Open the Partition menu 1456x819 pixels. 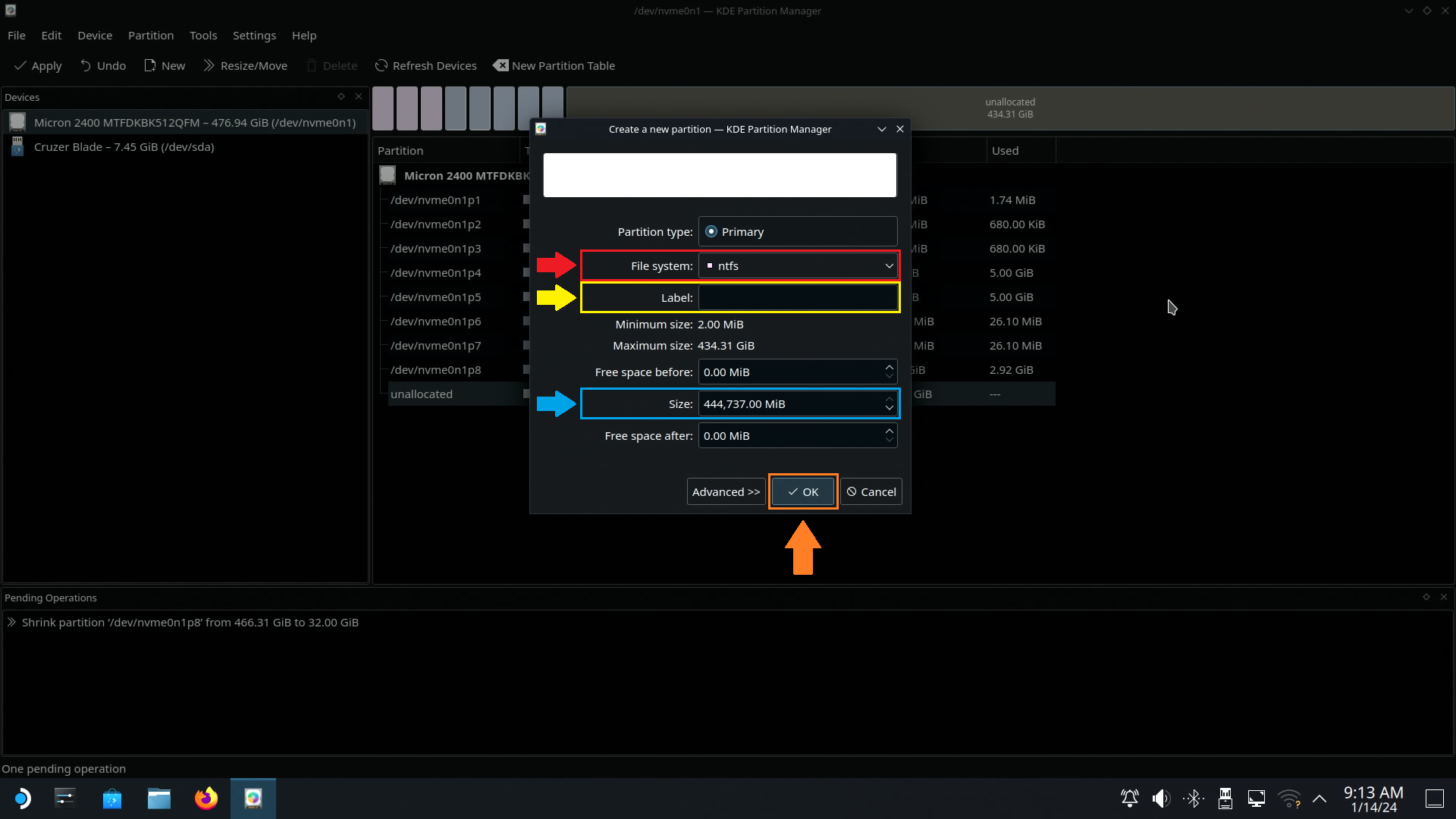tap(150, 36)
